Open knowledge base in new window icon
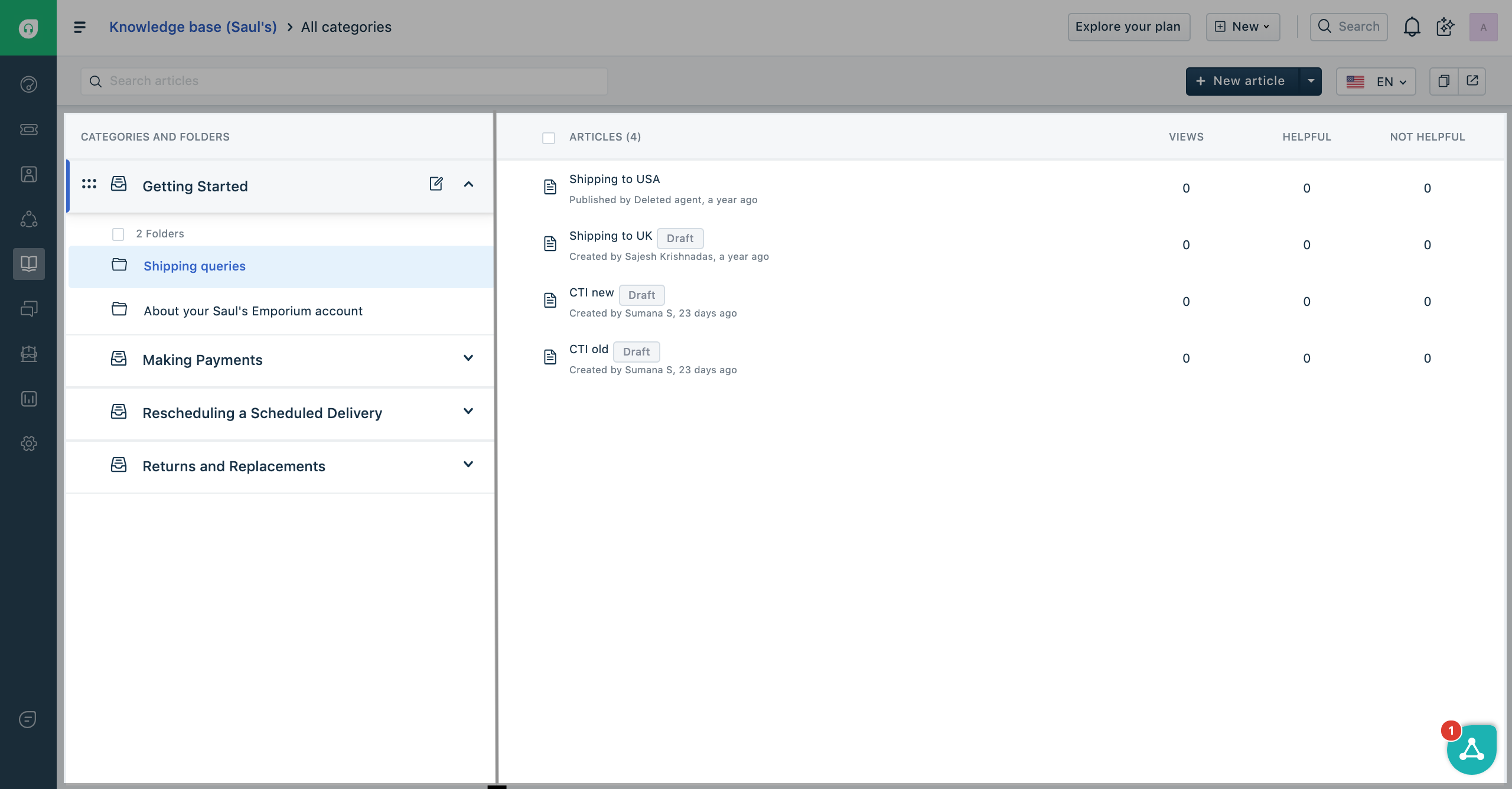This screenshot has width=1512, height=789. pos(1472,81)
